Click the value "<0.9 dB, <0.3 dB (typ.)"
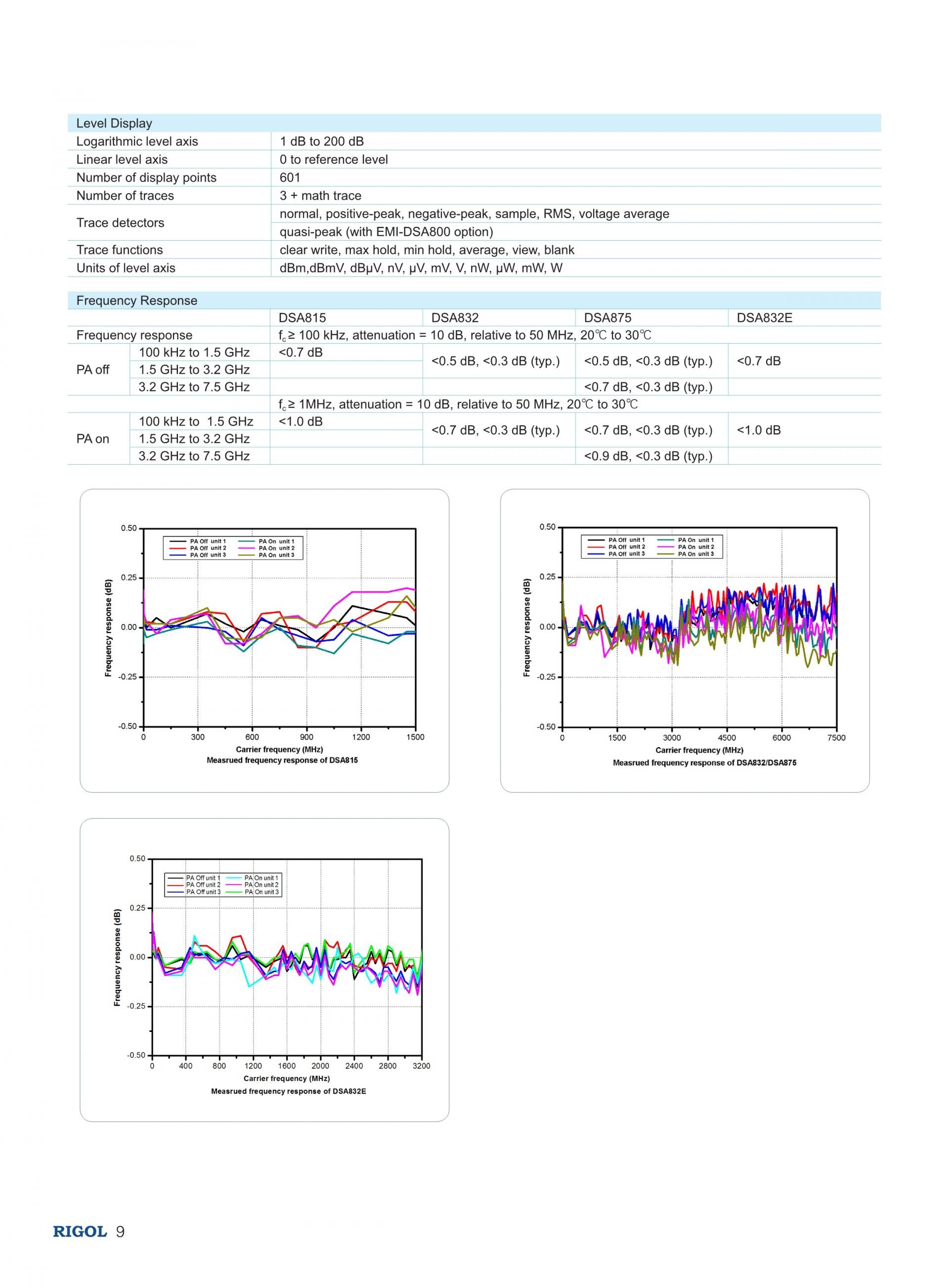Screen dimensions: 949x1288 coord(648,456)
